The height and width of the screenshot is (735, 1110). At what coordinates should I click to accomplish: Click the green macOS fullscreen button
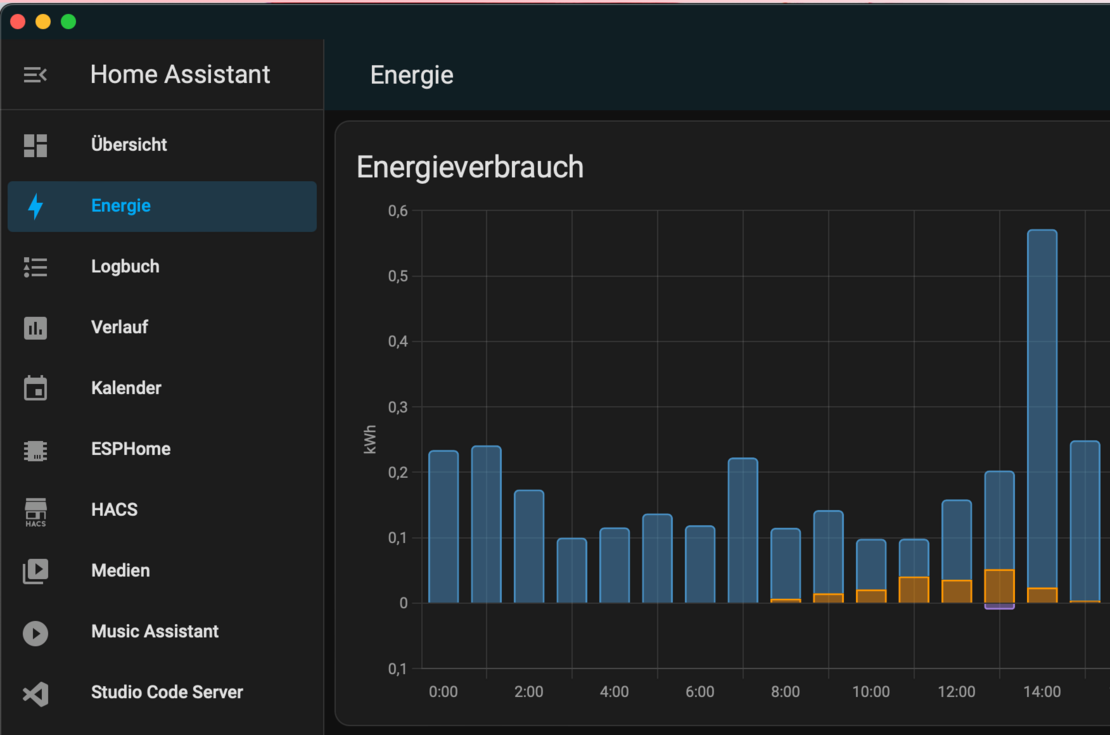point(68,22)
